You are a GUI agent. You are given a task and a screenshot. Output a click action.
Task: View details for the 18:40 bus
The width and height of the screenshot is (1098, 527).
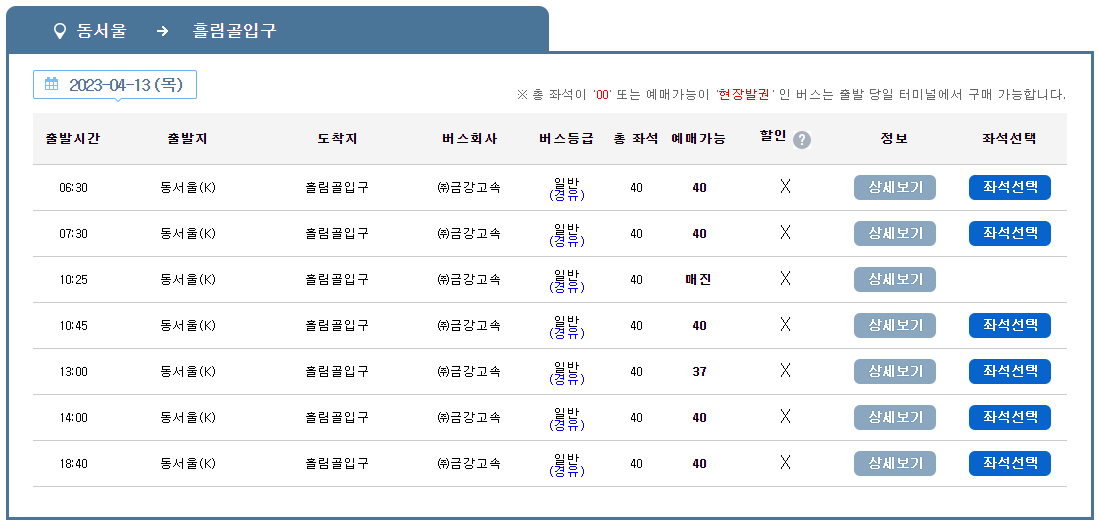coord(894,463)
